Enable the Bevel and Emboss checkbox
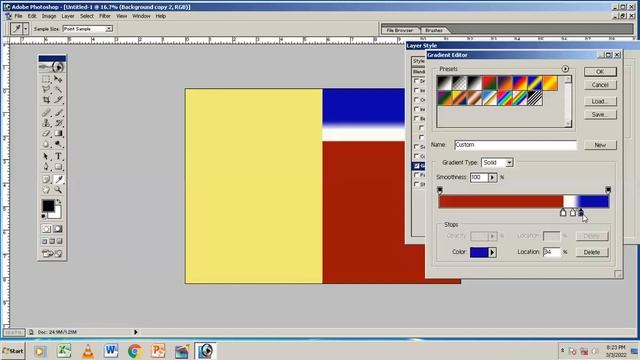 click(x=416, y=118)
